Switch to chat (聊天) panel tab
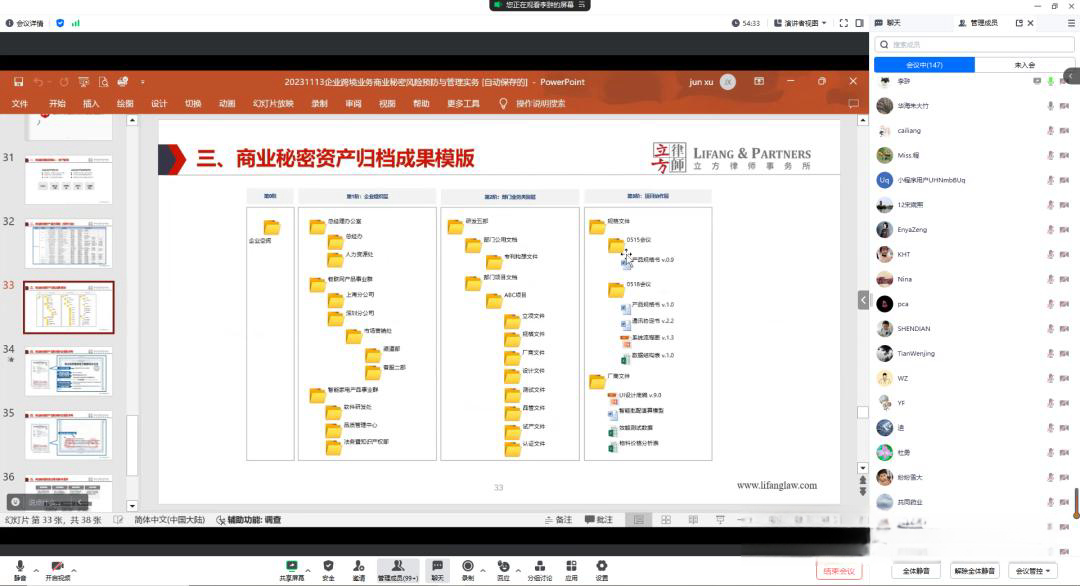The width and height of the screenshot is (1080, 586). pos(888,23)
